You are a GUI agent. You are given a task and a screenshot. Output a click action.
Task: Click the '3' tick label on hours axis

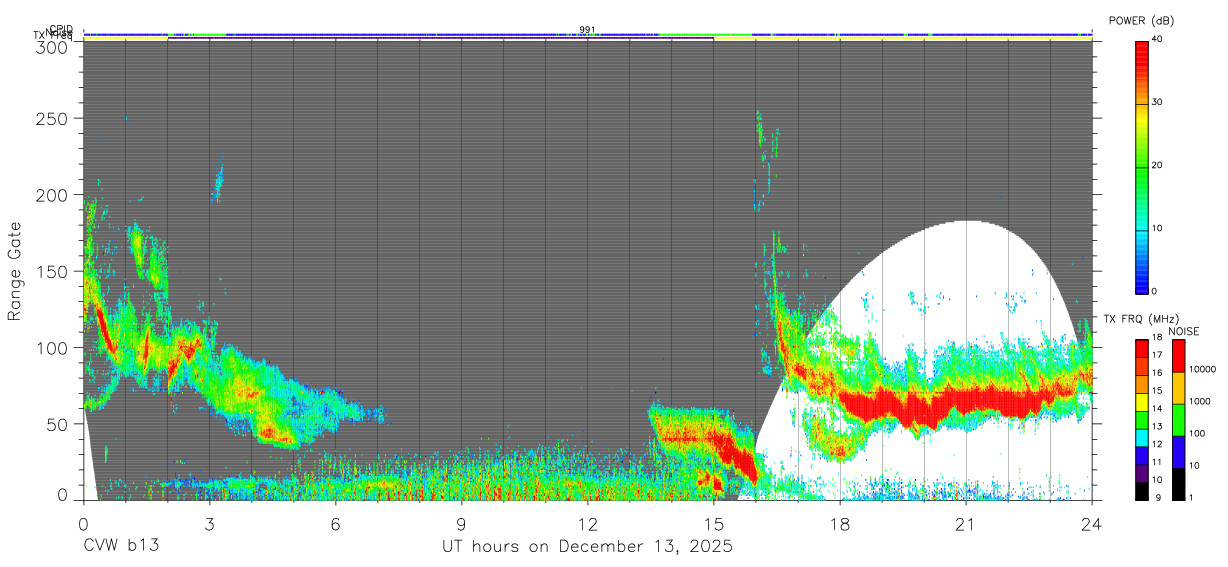pyautogui.click(x=209, y=522)
